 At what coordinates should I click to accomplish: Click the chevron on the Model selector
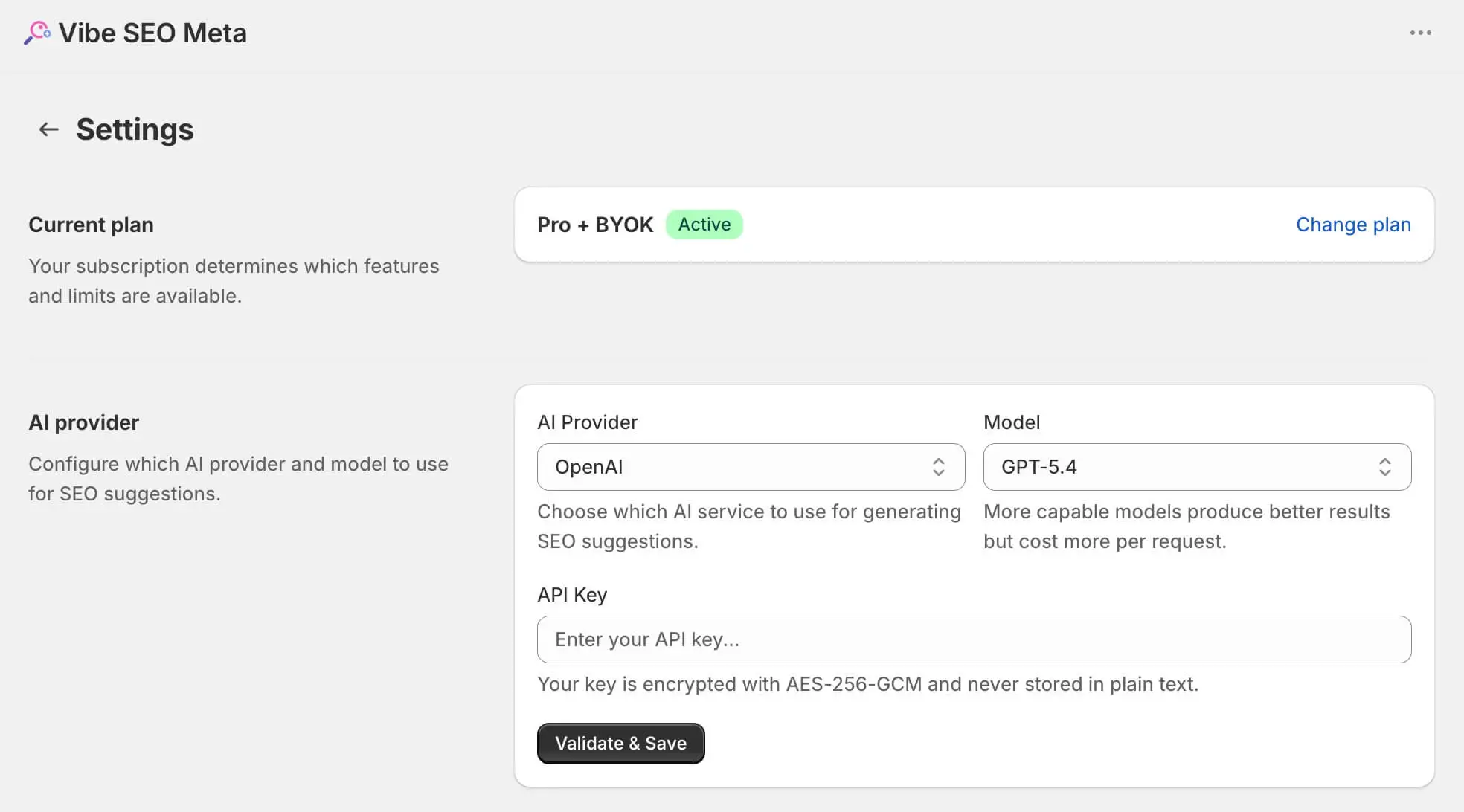coord(1385,467)
